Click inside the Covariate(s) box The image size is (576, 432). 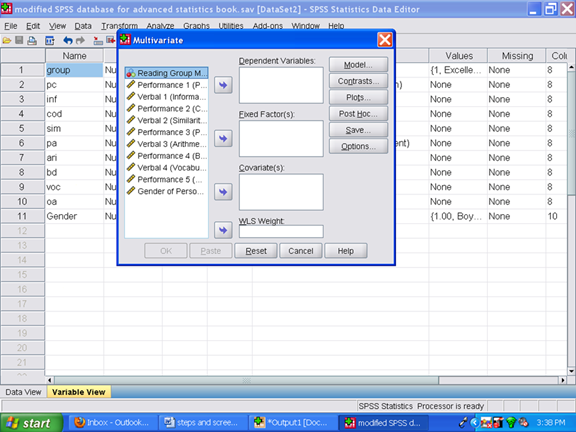click(x=281, y=192)
